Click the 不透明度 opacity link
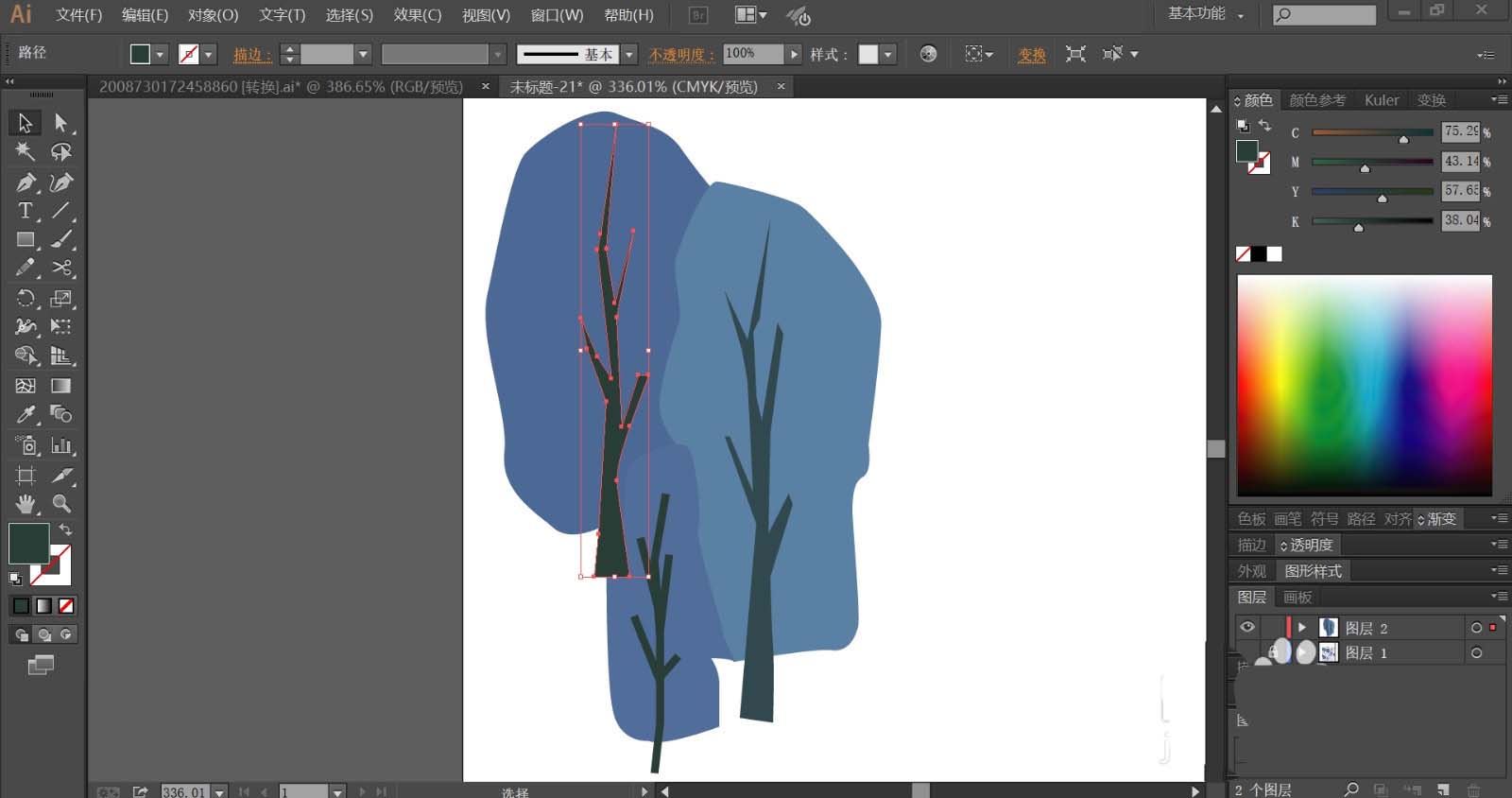The height and width of the screenshot is (798, 1512). pos(681,55)
